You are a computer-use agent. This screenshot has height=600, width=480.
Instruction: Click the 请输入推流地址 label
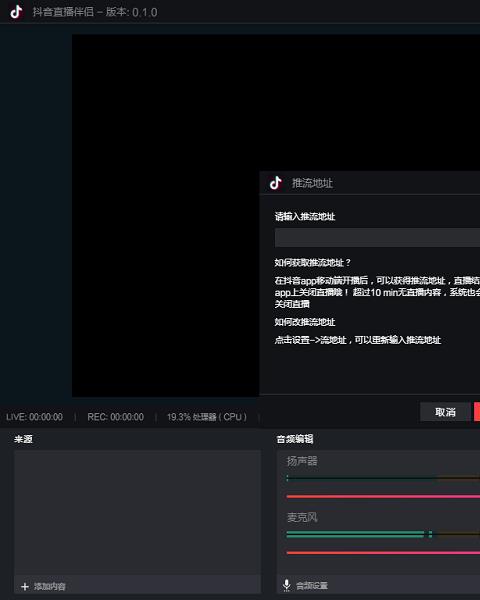coord(305,217)
